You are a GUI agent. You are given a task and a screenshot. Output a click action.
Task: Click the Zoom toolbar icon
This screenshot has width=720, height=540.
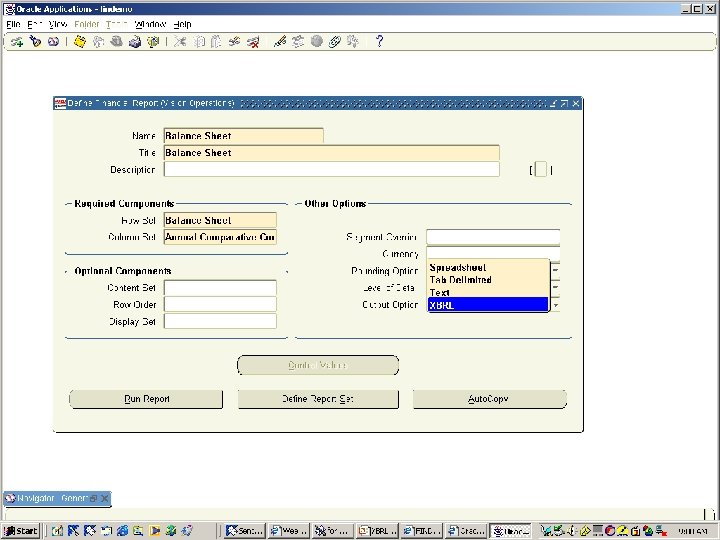pos(298,42)
